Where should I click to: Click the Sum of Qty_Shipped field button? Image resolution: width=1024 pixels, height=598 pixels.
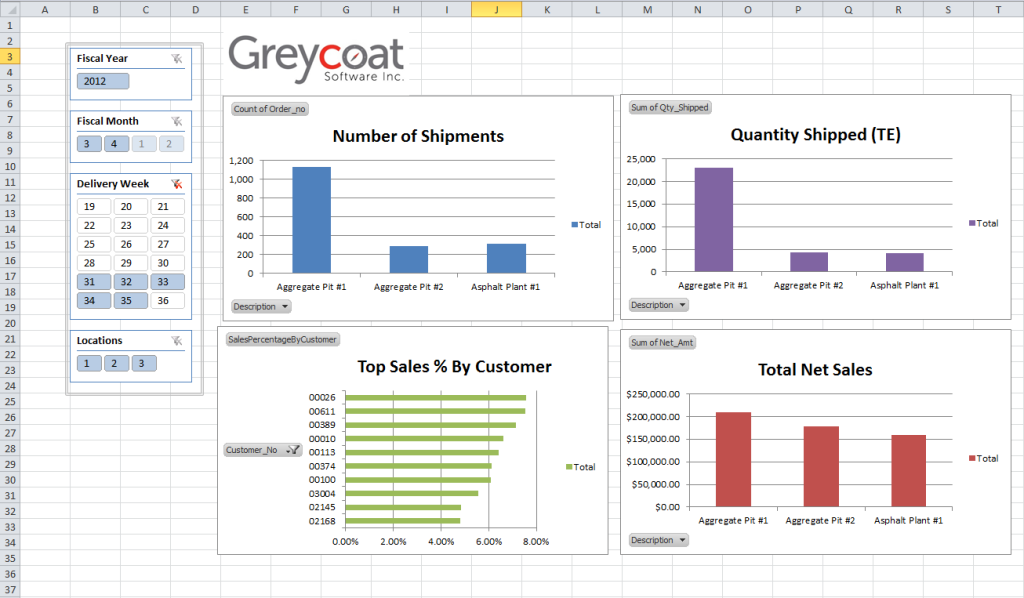(668, 108)
